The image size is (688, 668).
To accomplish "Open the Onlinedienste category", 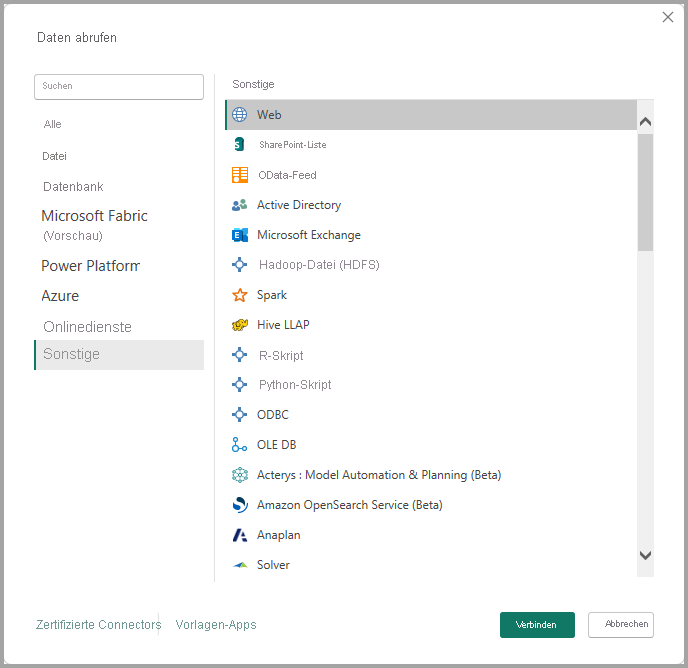I will (87, 327).
